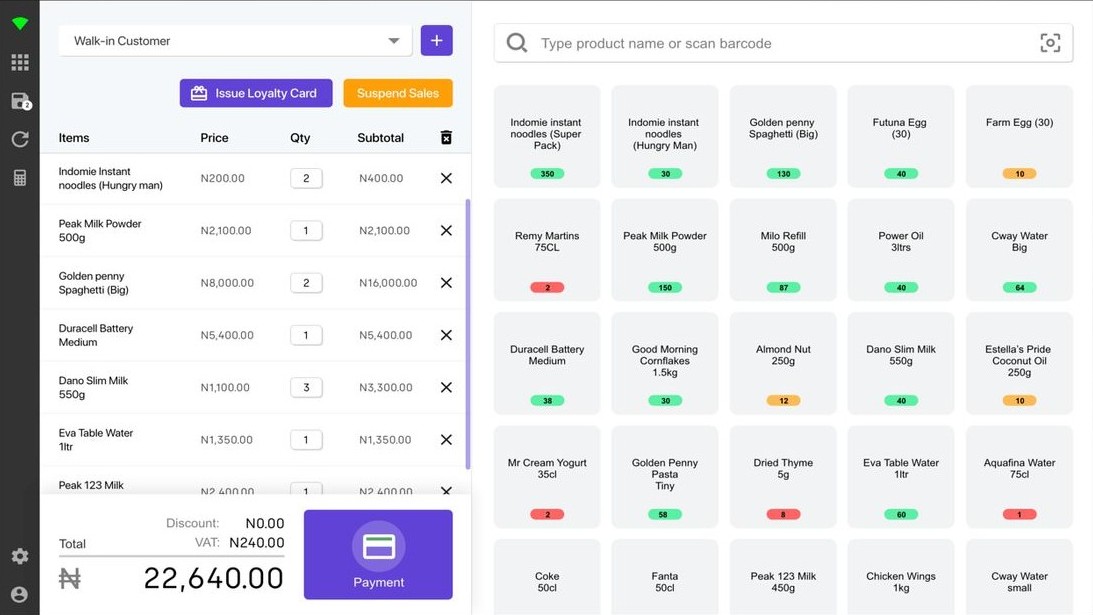1093x615 pixels.
Task: Expand the Walk-in Customer dropdown
Action: (393, 41)
